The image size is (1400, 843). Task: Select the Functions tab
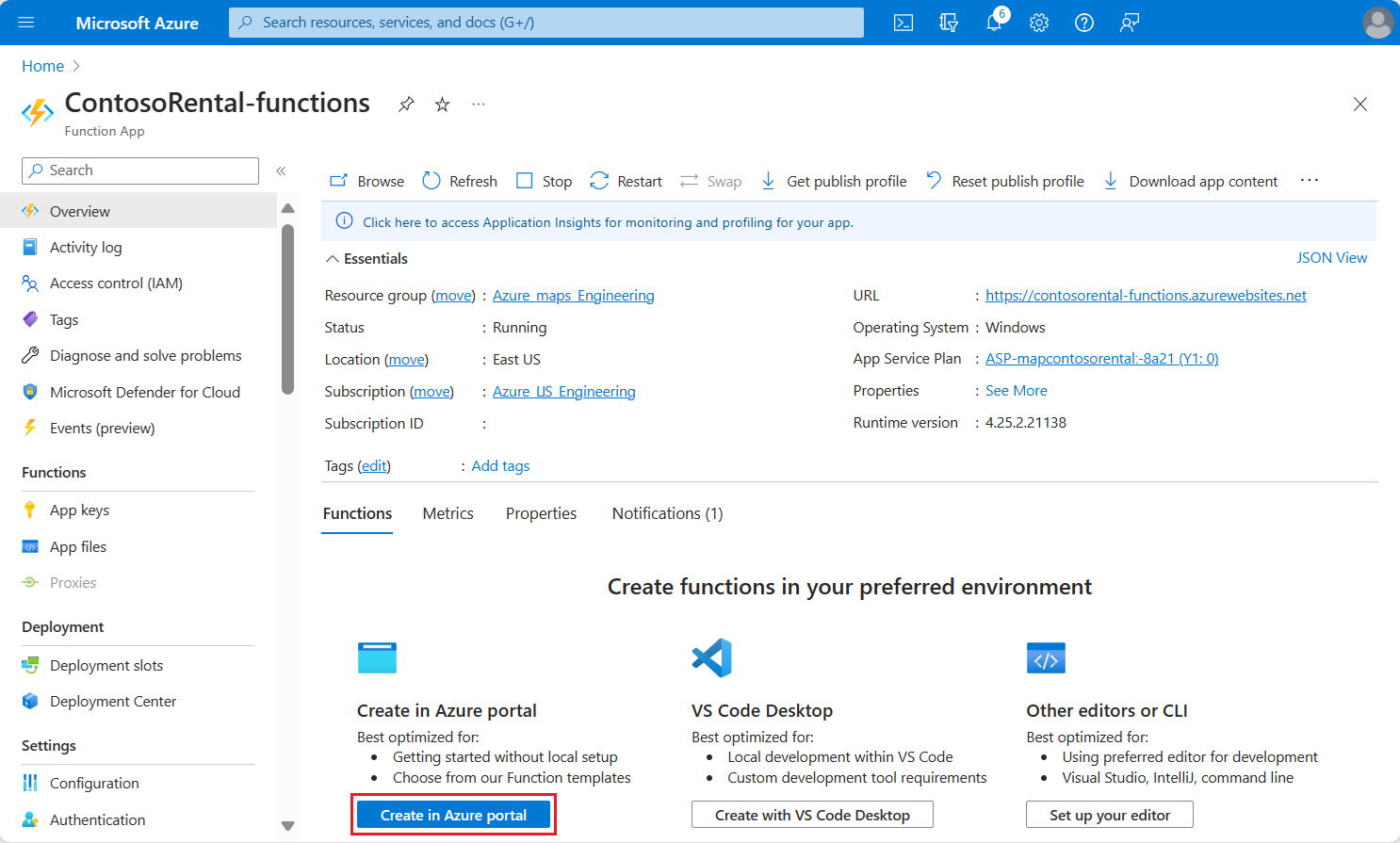click(x=357, y=513)
